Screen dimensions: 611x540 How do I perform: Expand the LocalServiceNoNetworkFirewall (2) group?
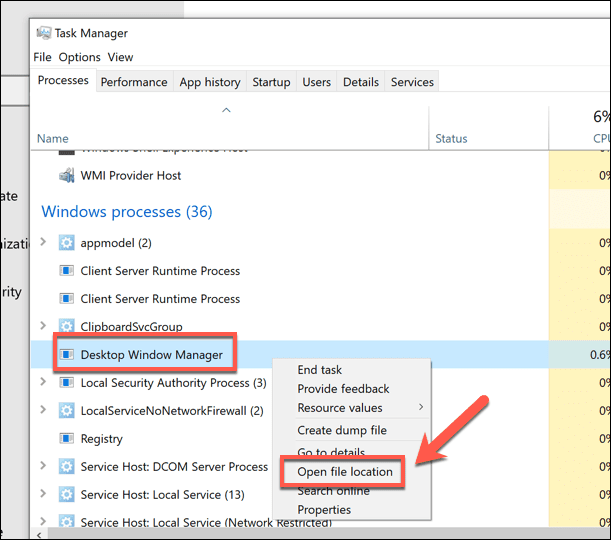pos(43,410)
